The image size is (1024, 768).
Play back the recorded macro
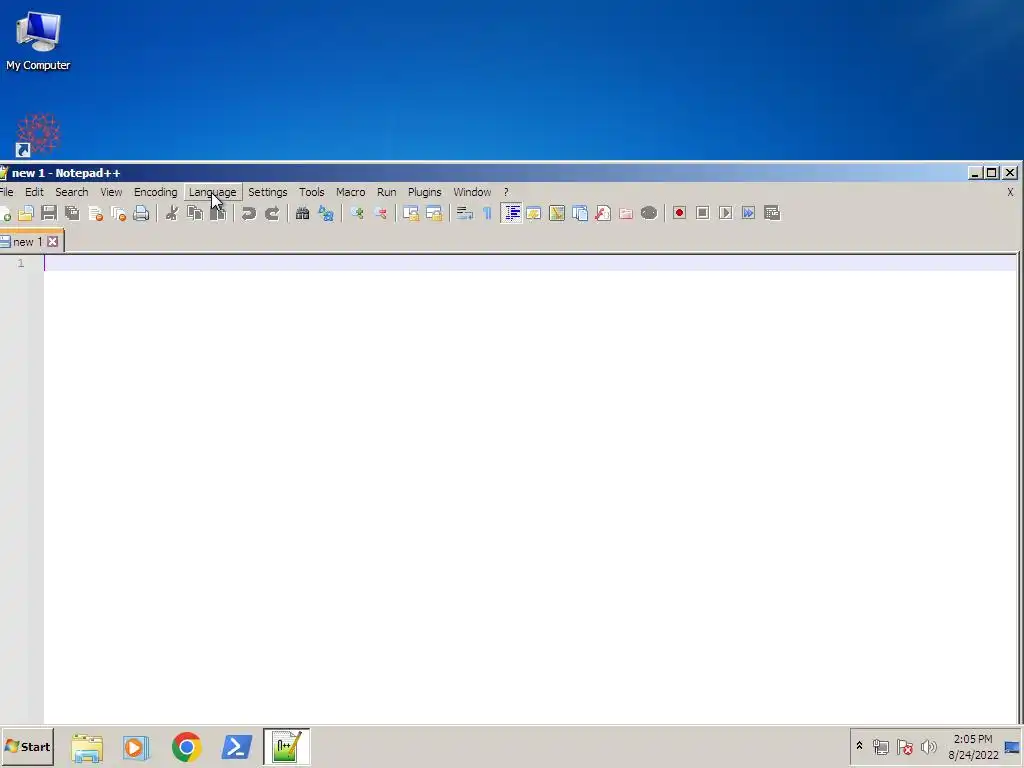coord(726,214)
